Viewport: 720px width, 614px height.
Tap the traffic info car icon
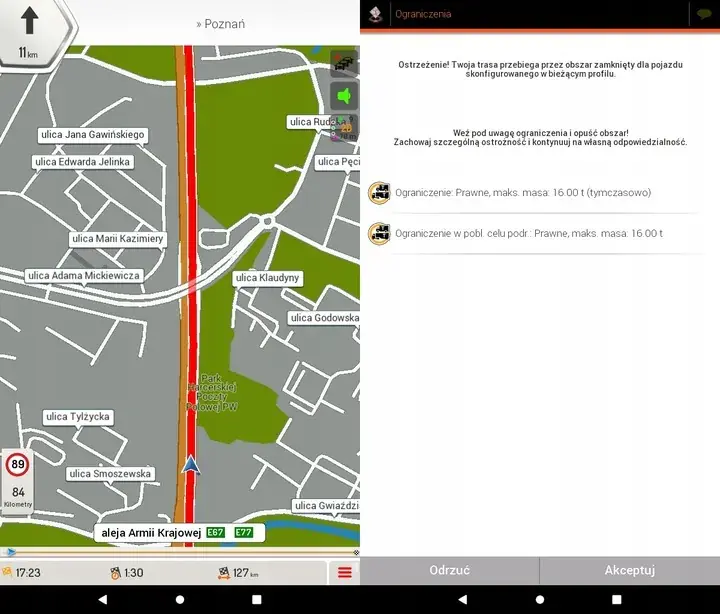344,63
